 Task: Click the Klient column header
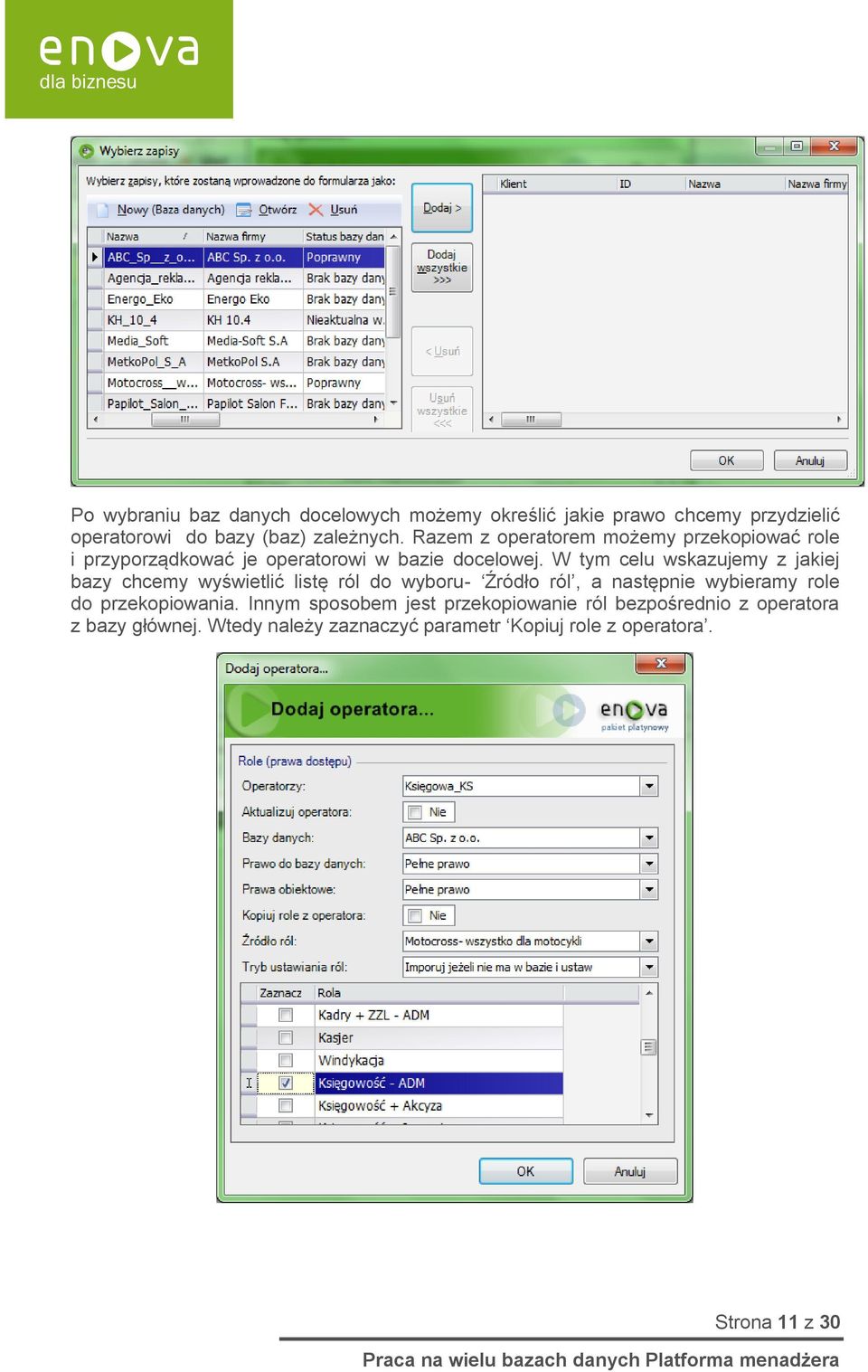[555, 184]
